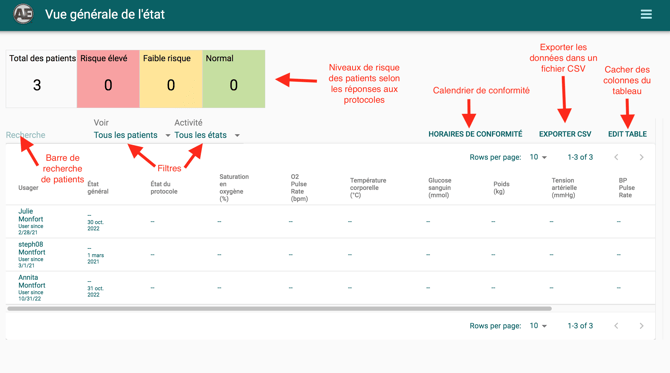The width and height of the screenshot is (670, 373).
Task: Click Glucose sanguin (mmol) column header
Action: pos(440,188)
